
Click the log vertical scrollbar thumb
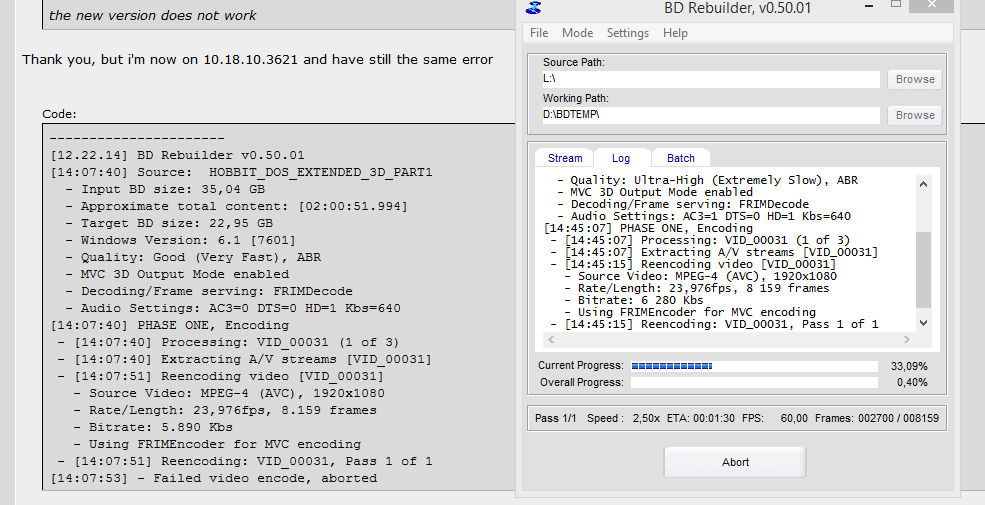pyautogui.click(x=923, y=270)
